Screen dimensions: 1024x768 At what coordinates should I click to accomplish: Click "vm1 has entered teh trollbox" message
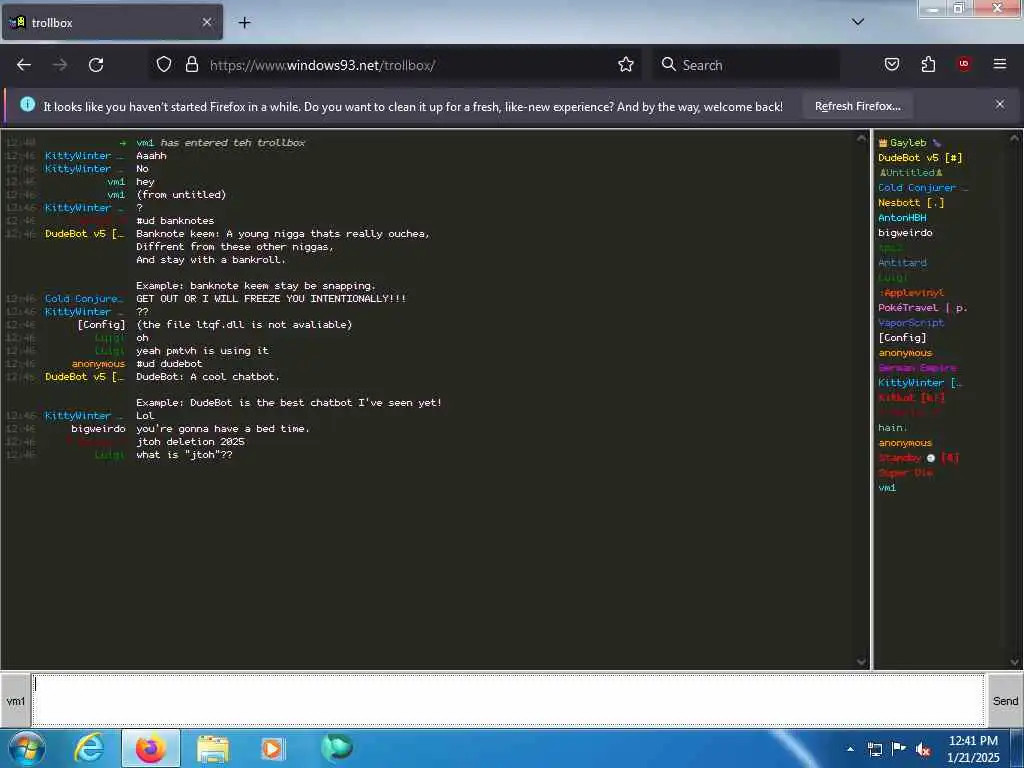[220, 142]
